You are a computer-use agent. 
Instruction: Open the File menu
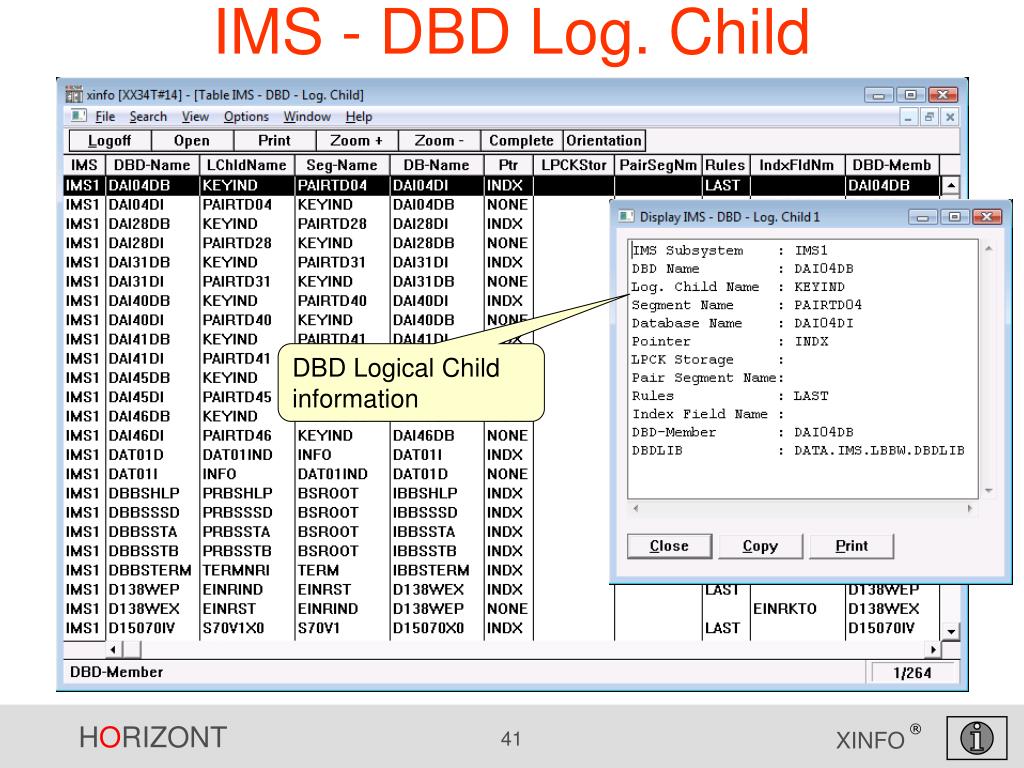pyautogui.click(x=105, y=117)
